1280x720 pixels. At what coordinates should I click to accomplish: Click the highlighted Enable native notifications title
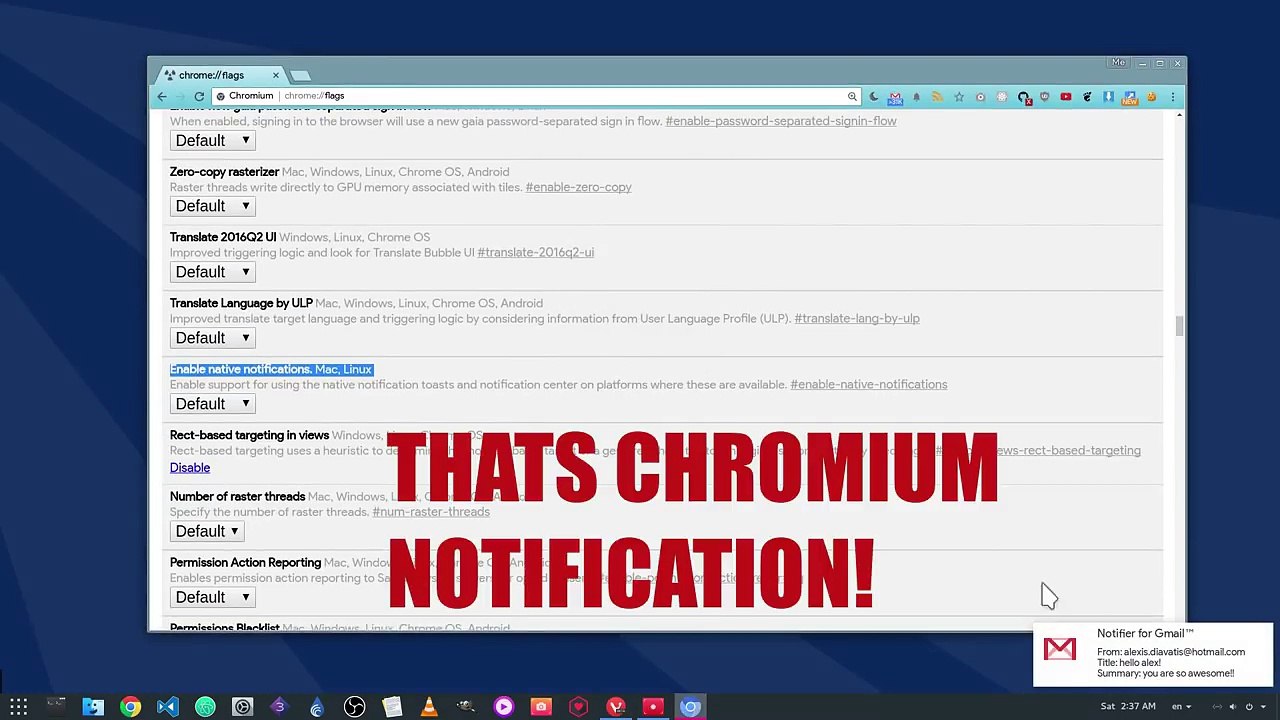[241, 370]
